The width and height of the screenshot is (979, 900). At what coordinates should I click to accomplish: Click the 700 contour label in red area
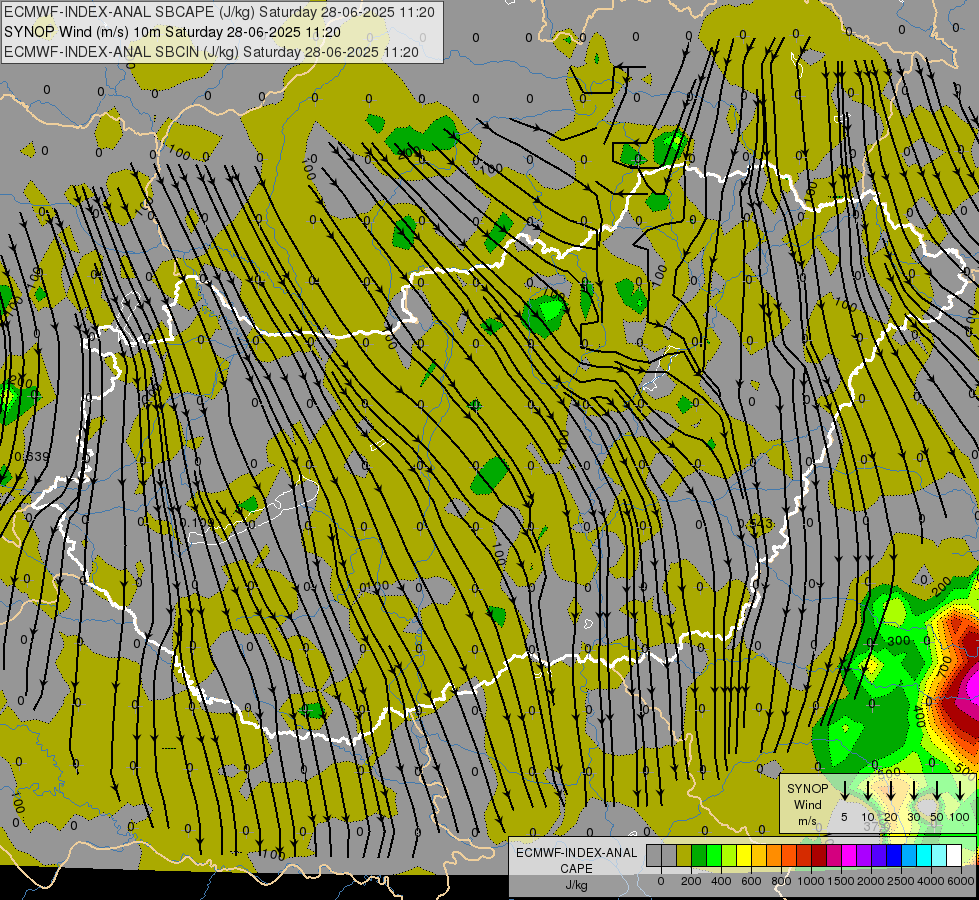[944, 665]
